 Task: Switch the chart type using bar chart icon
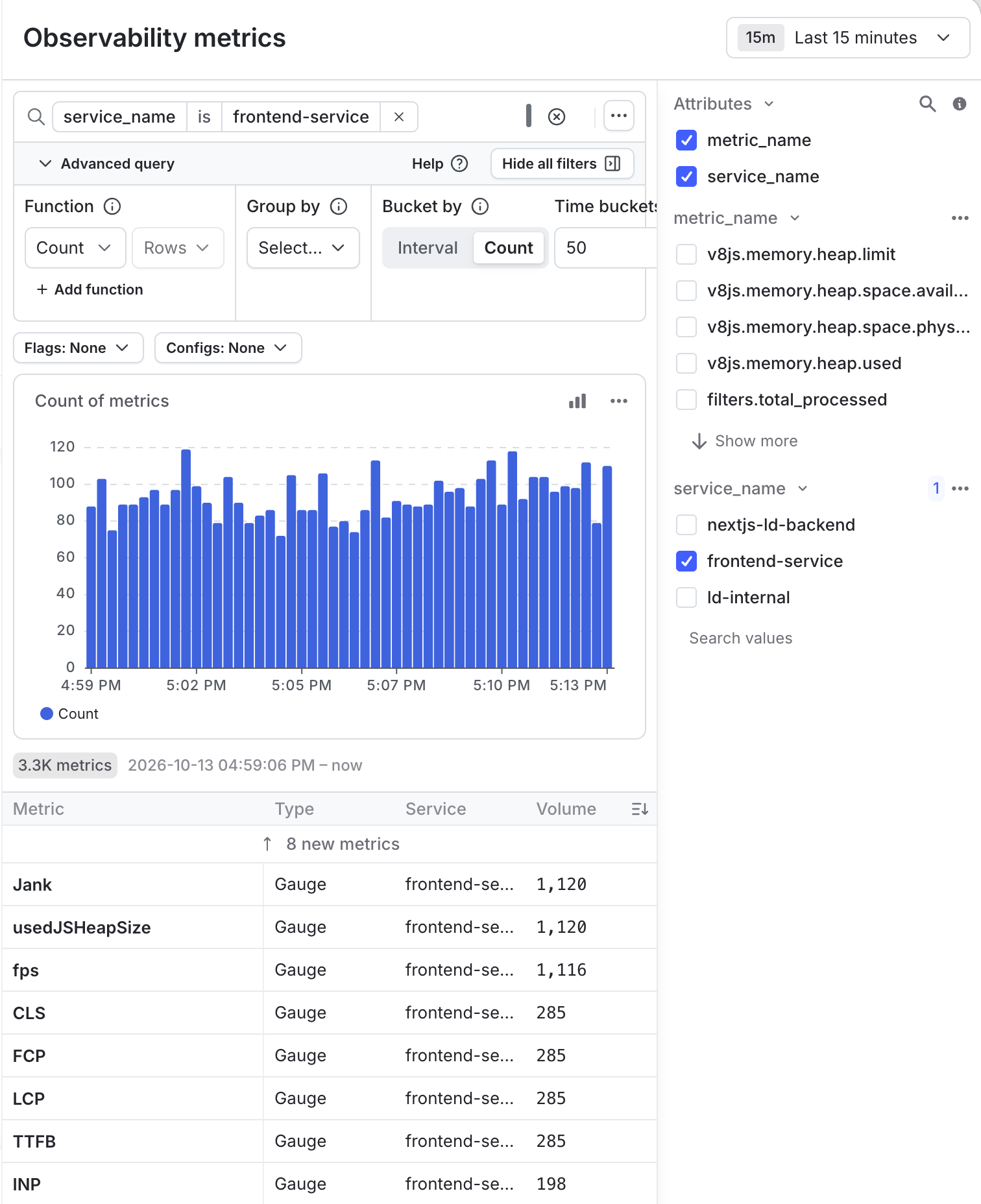pyautogui.click(x=577, y=401)
